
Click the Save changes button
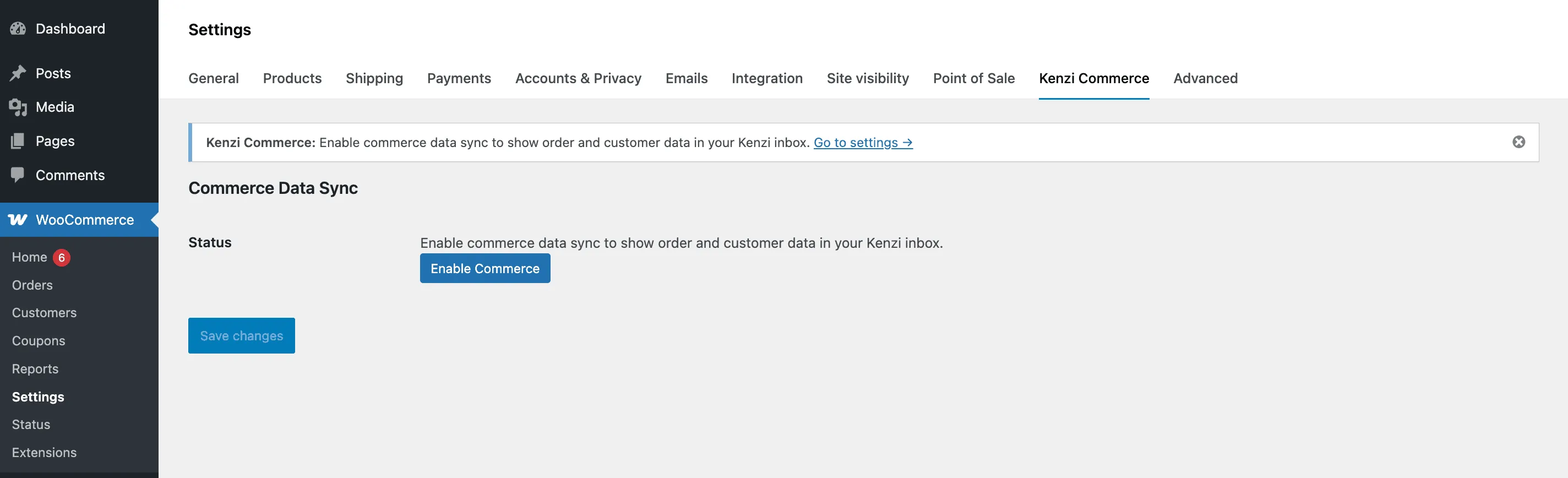pos(242,335)
